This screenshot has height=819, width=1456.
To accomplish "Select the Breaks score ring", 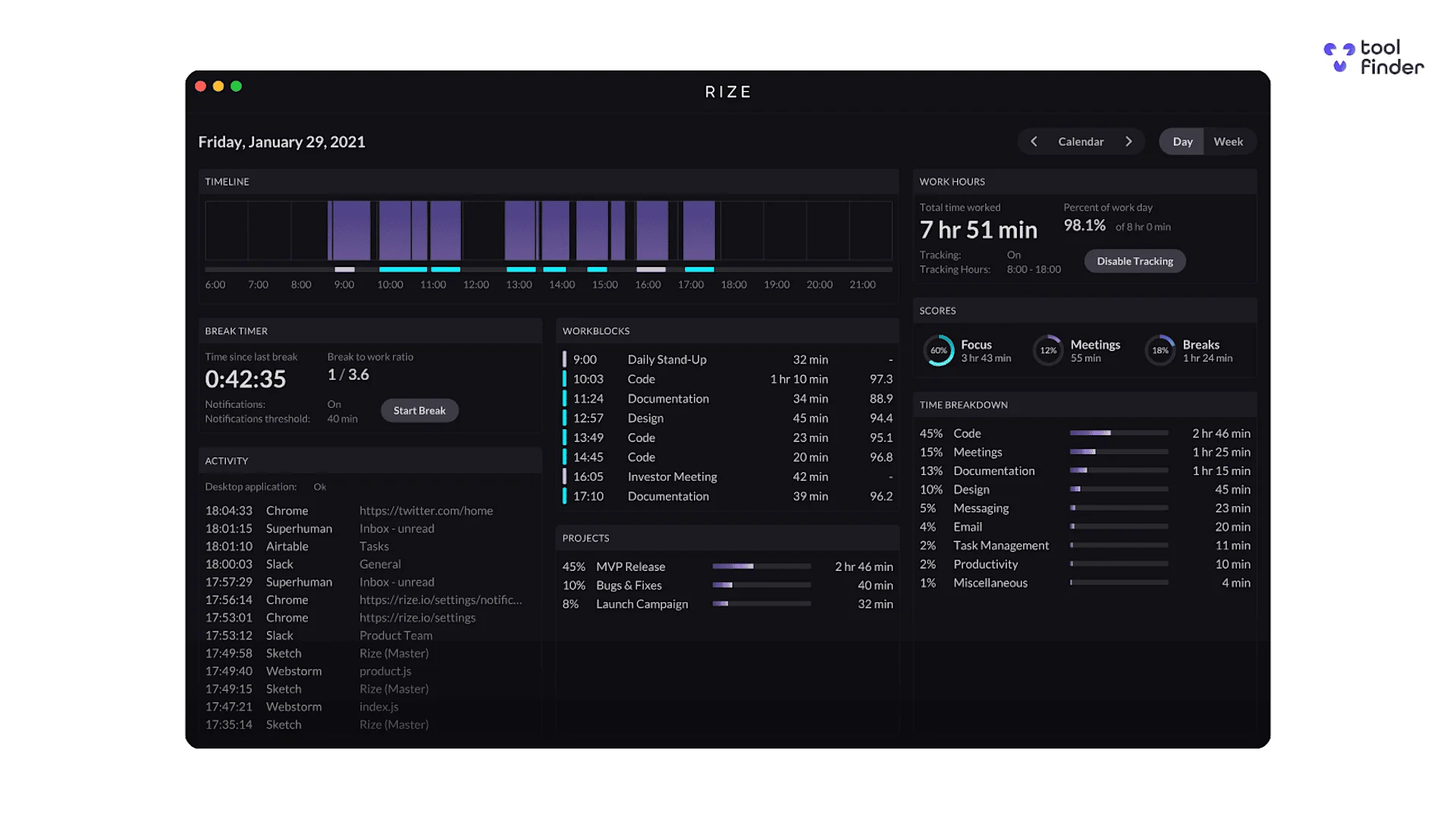I will pos(1160,350).
